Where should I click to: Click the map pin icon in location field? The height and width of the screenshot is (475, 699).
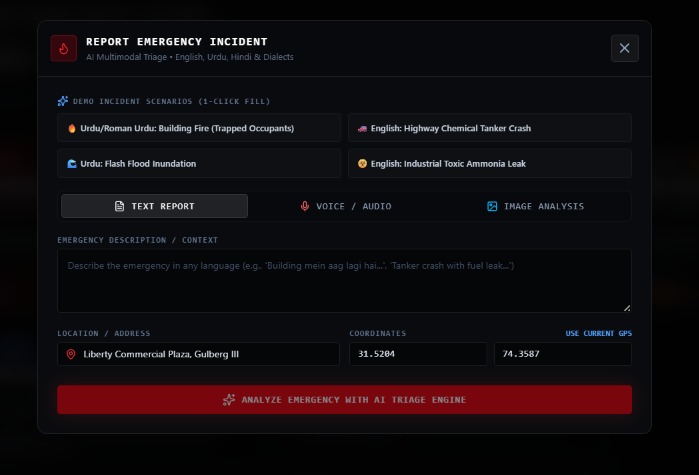click(x=71, y=354)
